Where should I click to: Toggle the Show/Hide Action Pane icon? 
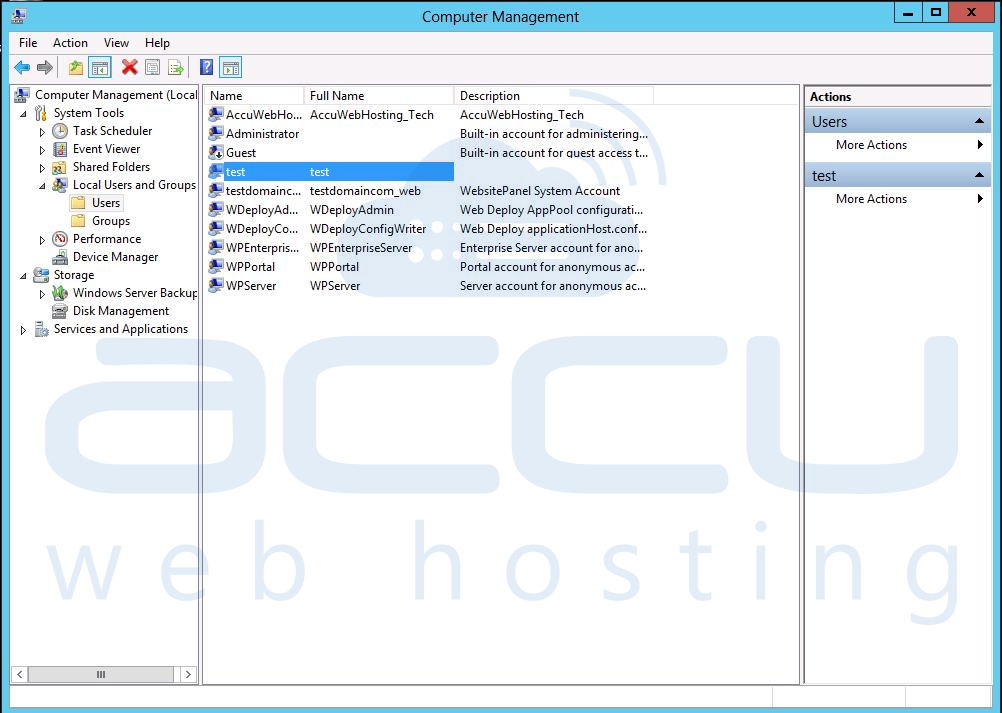click(231, 67)
